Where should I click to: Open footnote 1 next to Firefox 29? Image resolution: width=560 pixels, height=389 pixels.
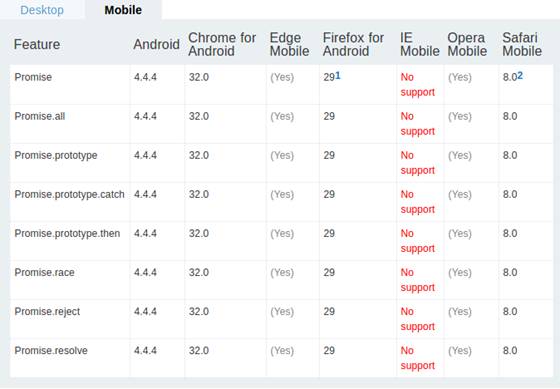click(x=338, y=75)
